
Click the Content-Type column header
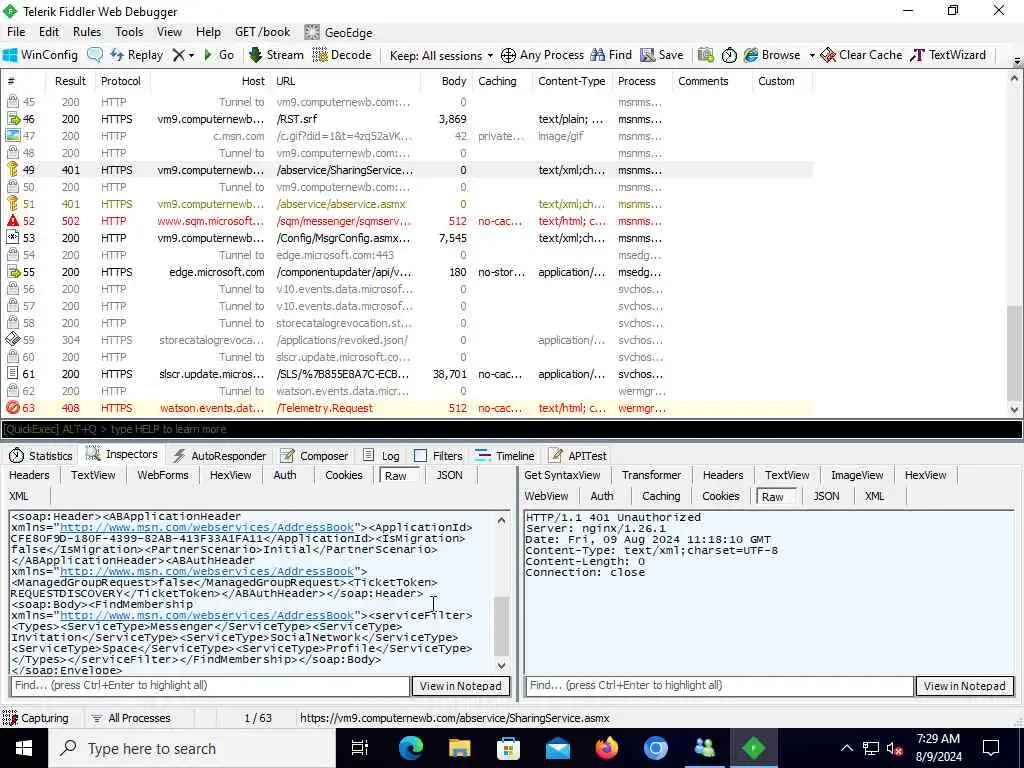click(x=571, y=81)
